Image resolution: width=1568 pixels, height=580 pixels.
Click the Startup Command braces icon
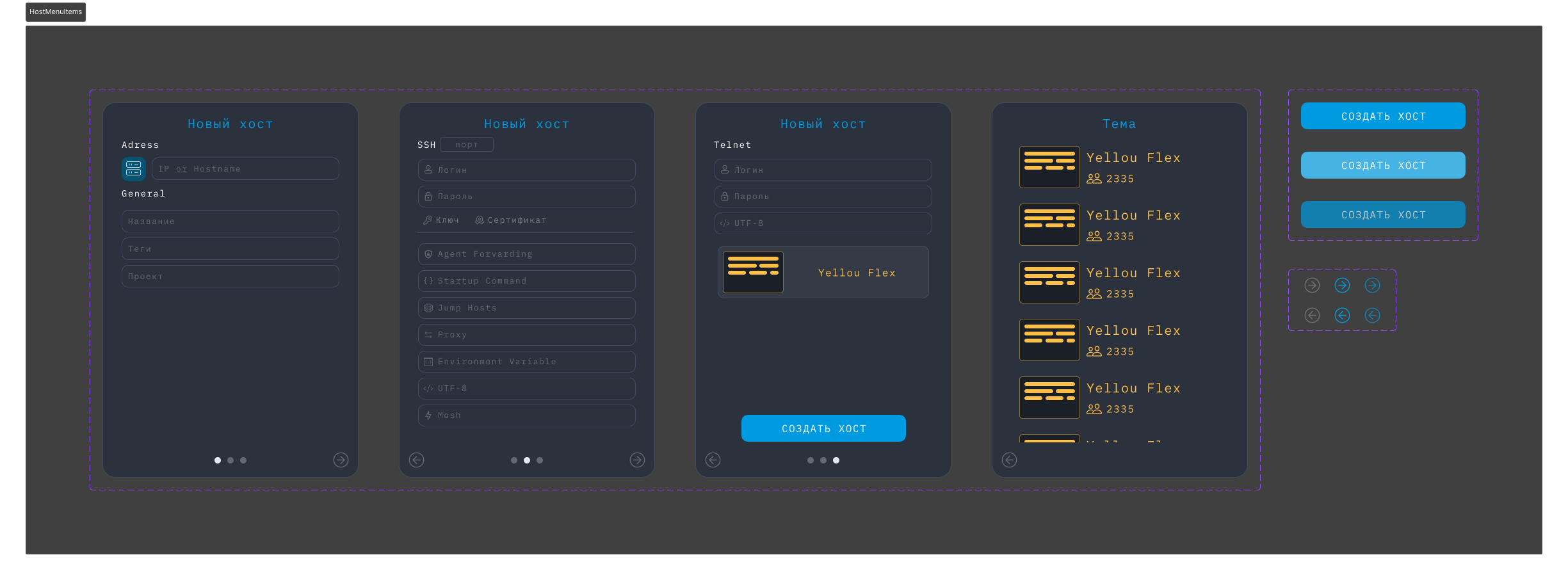tap(428, 280)
